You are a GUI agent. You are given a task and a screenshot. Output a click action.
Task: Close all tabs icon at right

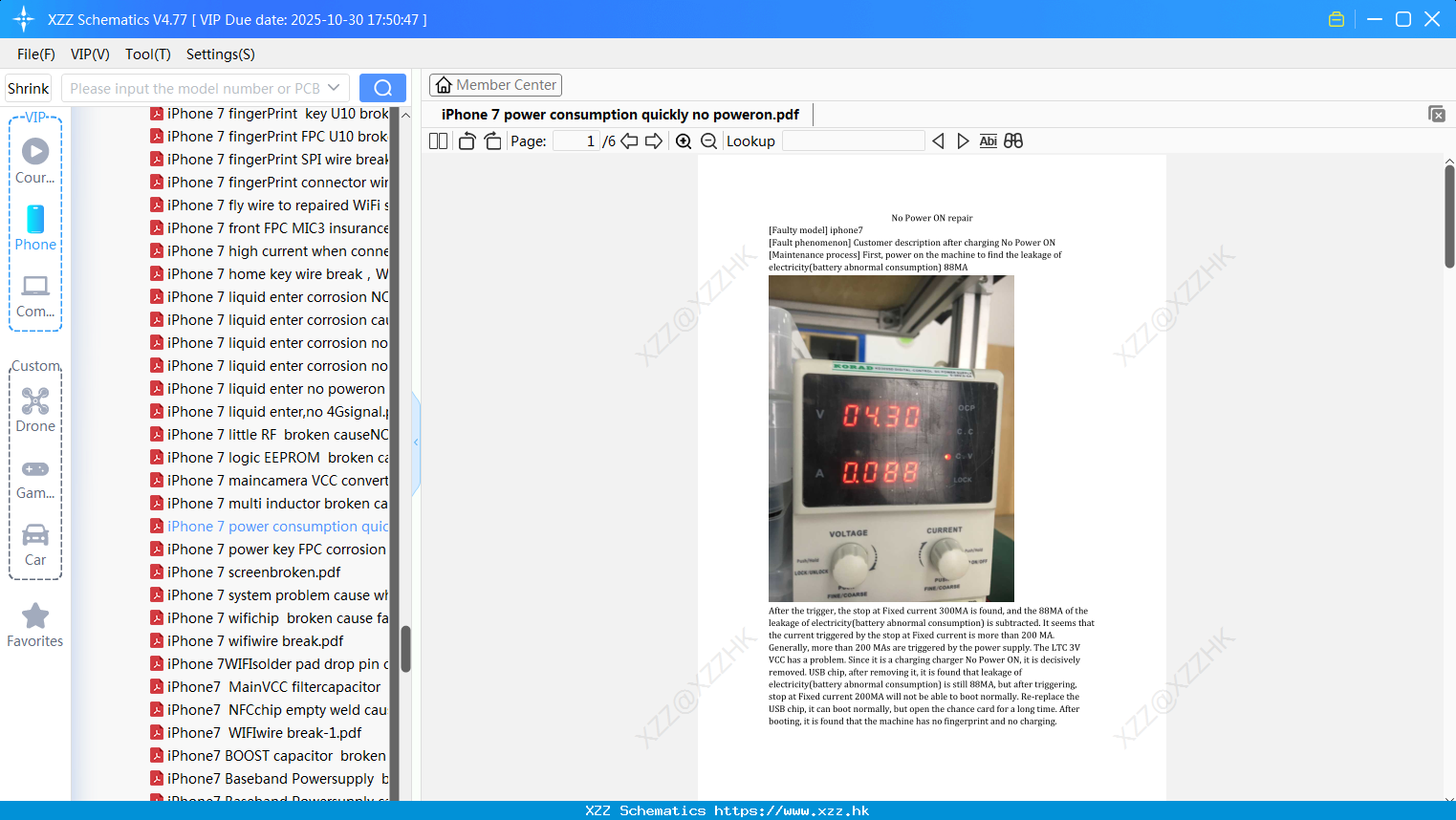coord(1437,114)
